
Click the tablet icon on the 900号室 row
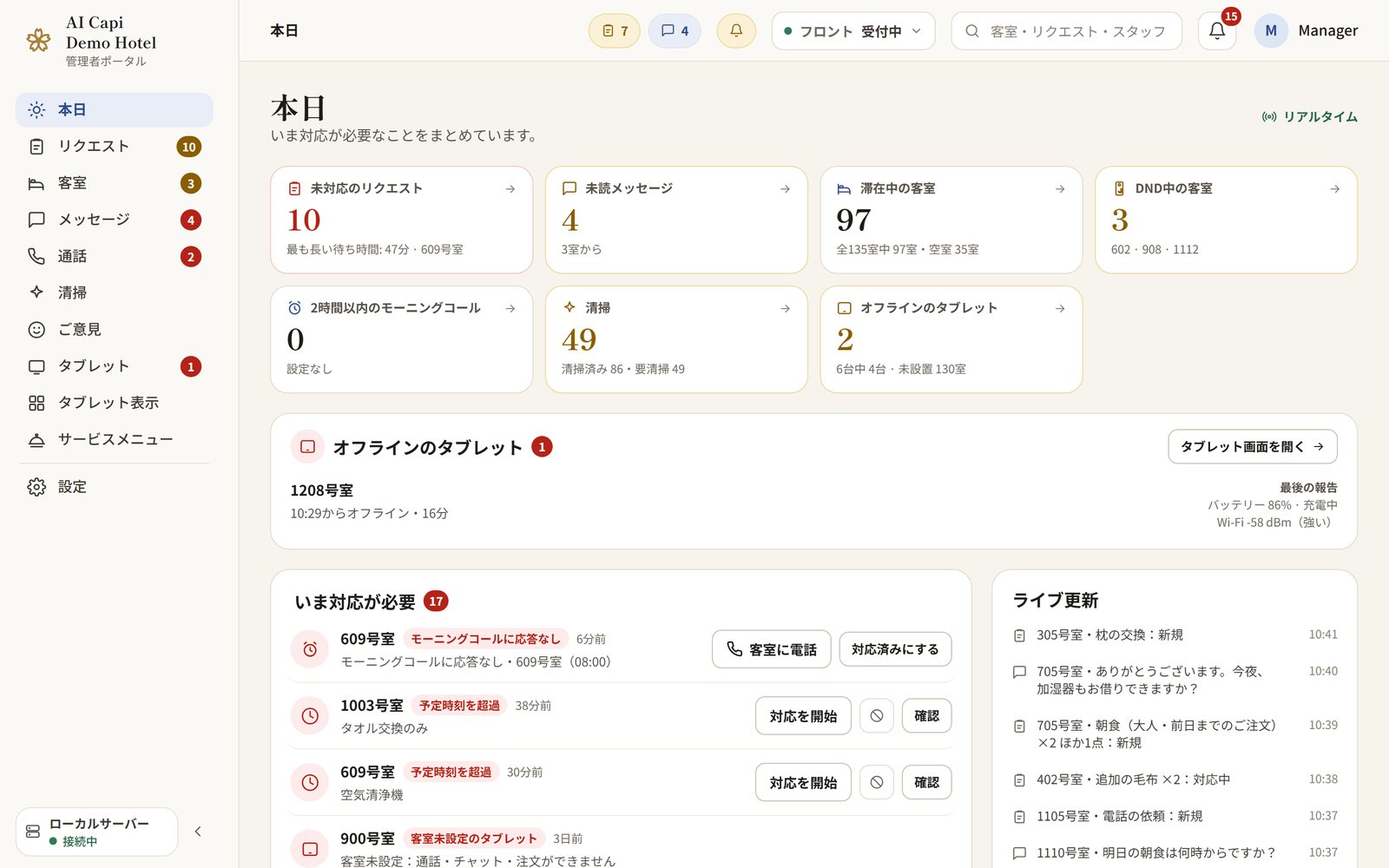click(x=310, y=850)
